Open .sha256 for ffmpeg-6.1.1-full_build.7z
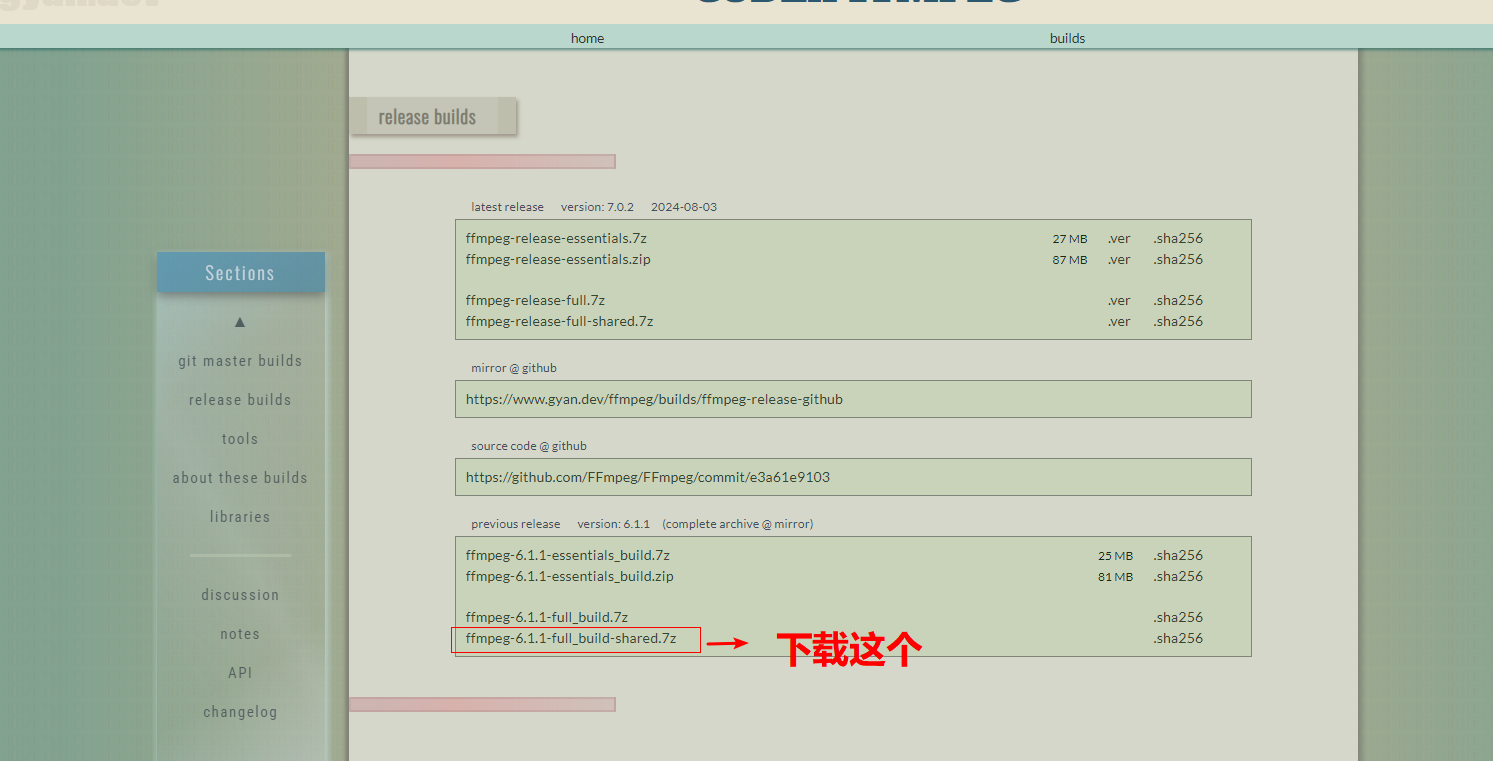The width and height of the screenshot is (1493, 761). (1178, 617)
